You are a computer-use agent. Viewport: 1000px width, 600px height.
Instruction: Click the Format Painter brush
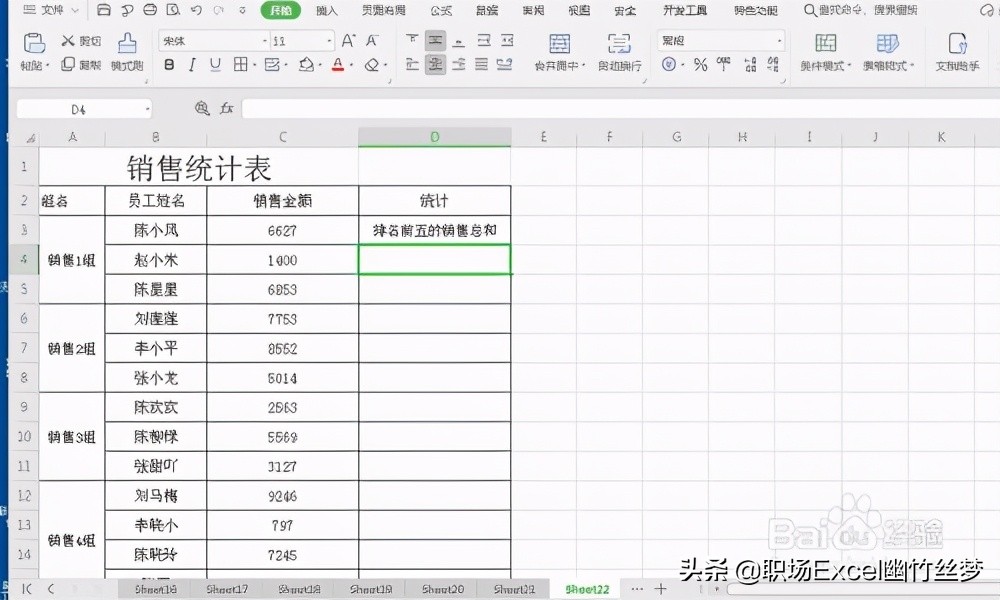[x=127, y=43]
